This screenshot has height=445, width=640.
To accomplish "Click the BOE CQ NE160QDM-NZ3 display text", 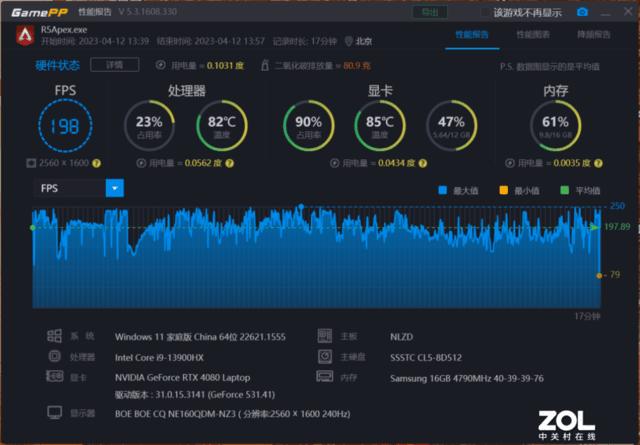I will click(233, 414).
